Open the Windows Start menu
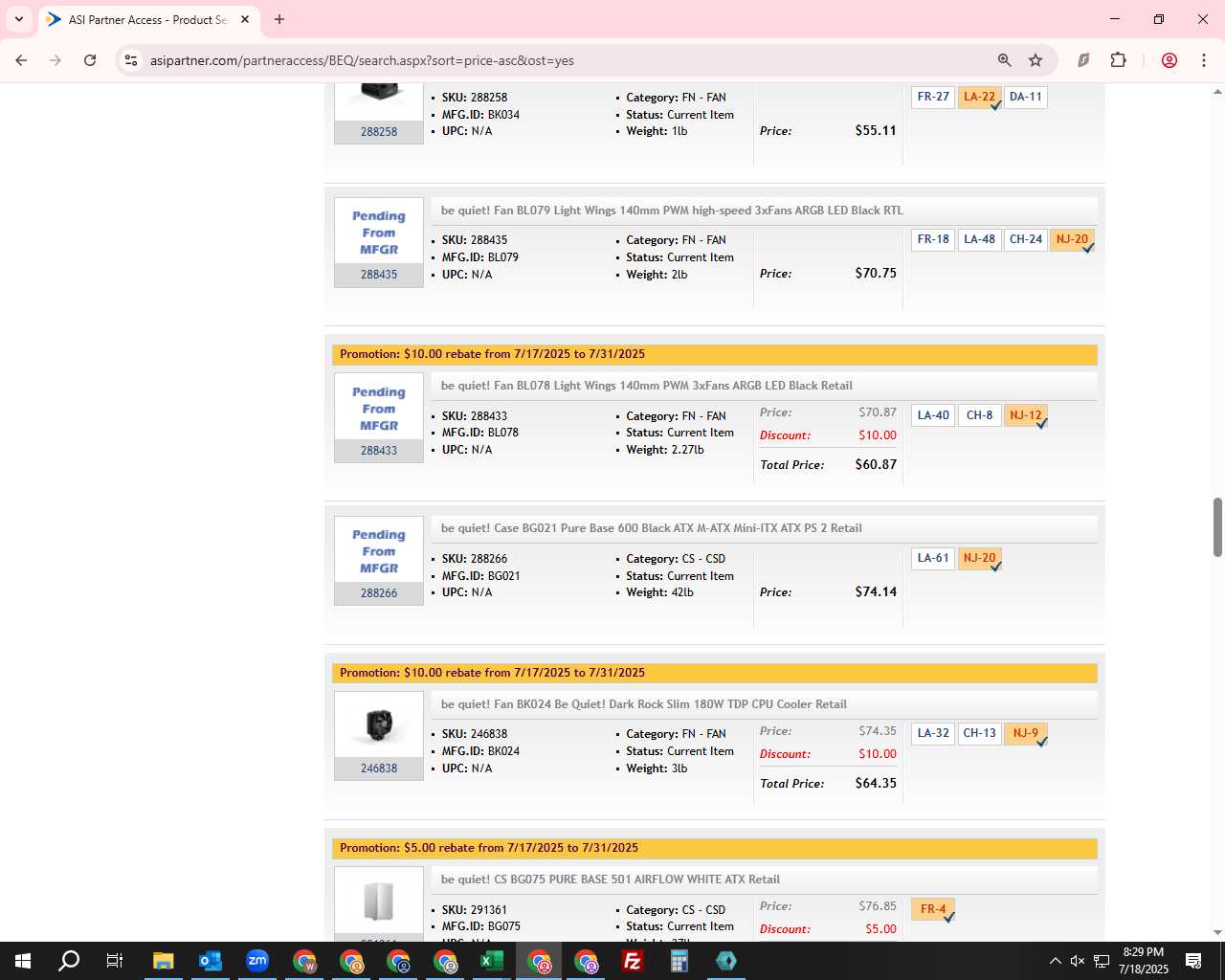Screen dimensions: 1225x980 [x=22, y=961]
